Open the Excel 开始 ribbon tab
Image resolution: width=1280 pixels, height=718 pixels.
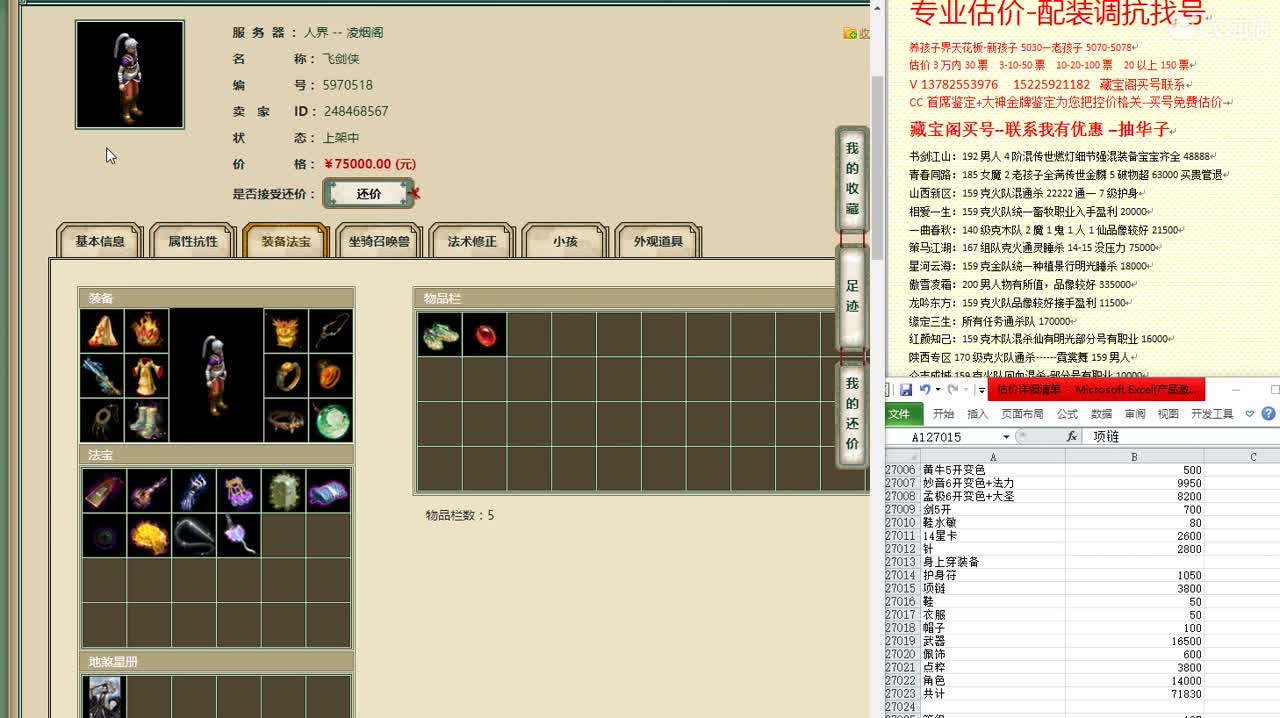click(x=944, y=414)
